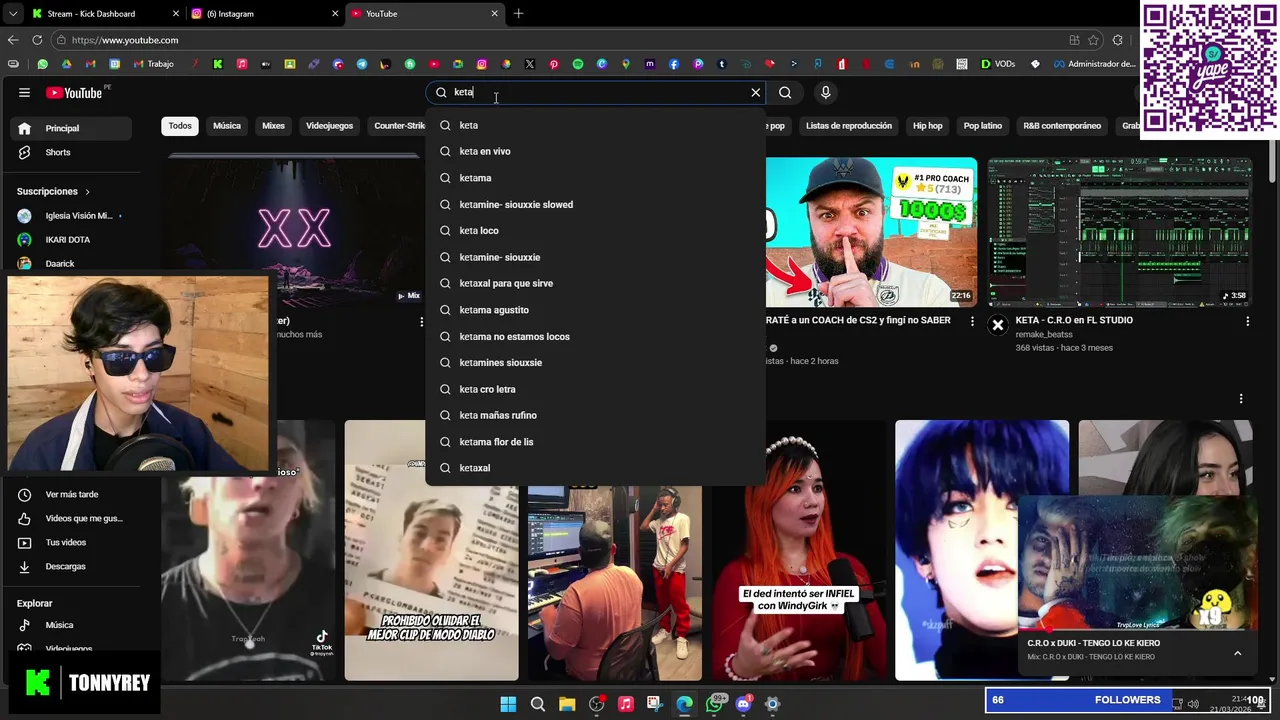The width and height of the screenshot is (1280, 720).
Task: Go back in the browser
Action: click(x=13, y=40)
